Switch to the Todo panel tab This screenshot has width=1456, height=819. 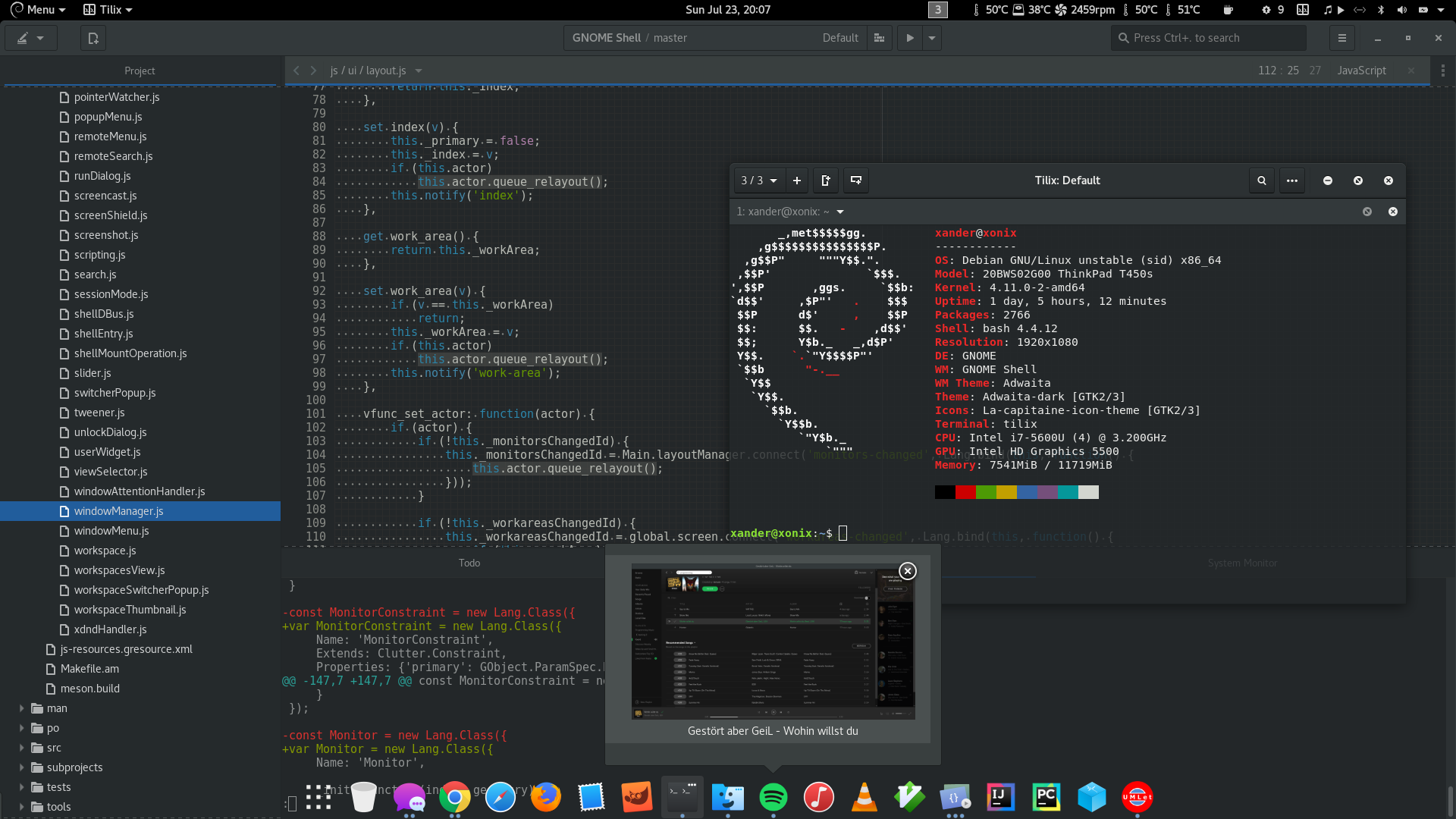tap(469, 563)
